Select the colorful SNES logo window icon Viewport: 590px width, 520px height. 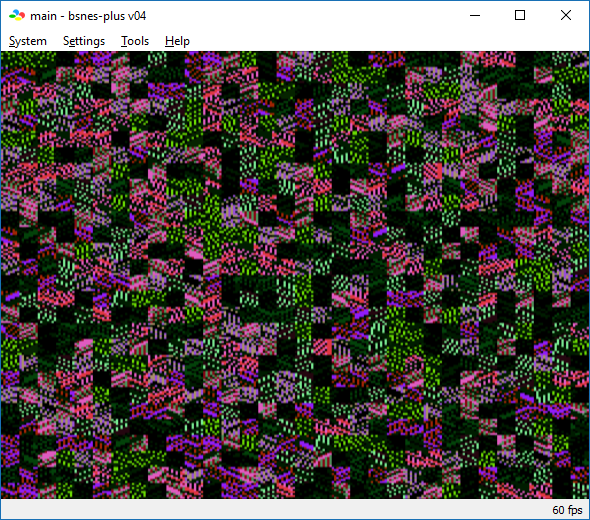[17, 15]
